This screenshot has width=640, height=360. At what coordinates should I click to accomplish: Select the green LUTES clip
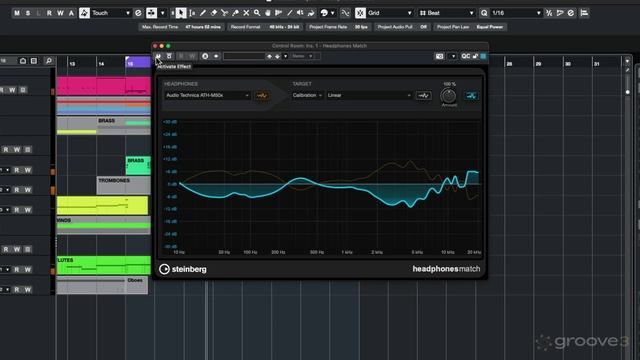(104, 265)
